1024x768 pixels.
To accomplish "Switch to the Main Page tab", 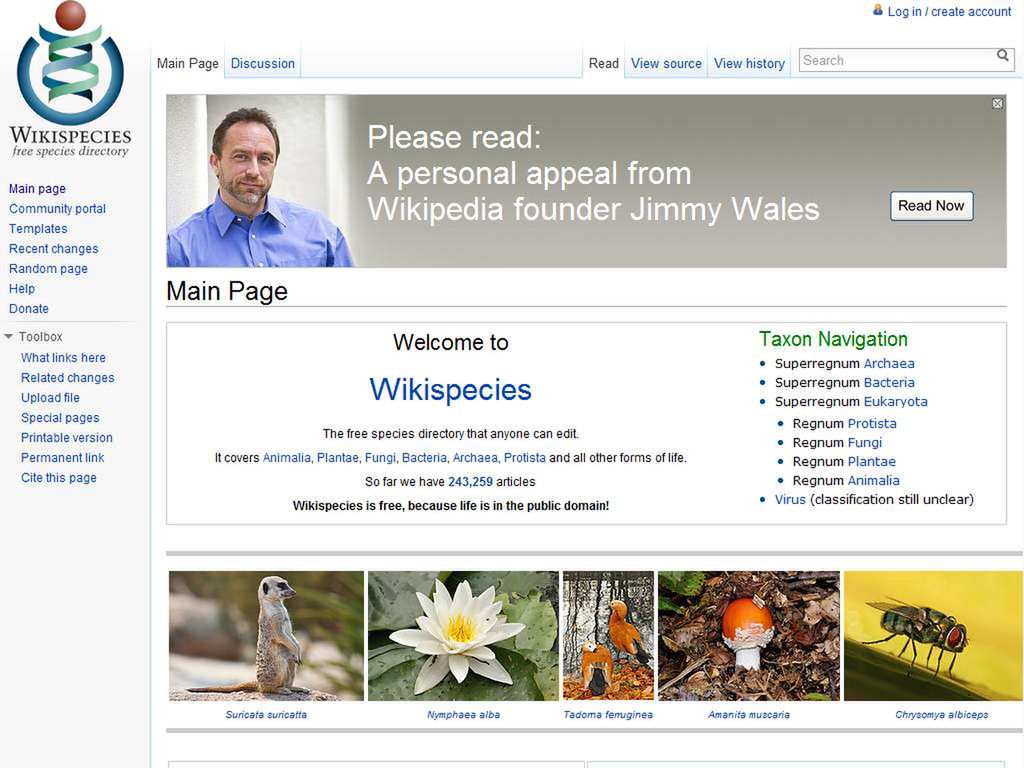I will [x=187, y=63].
